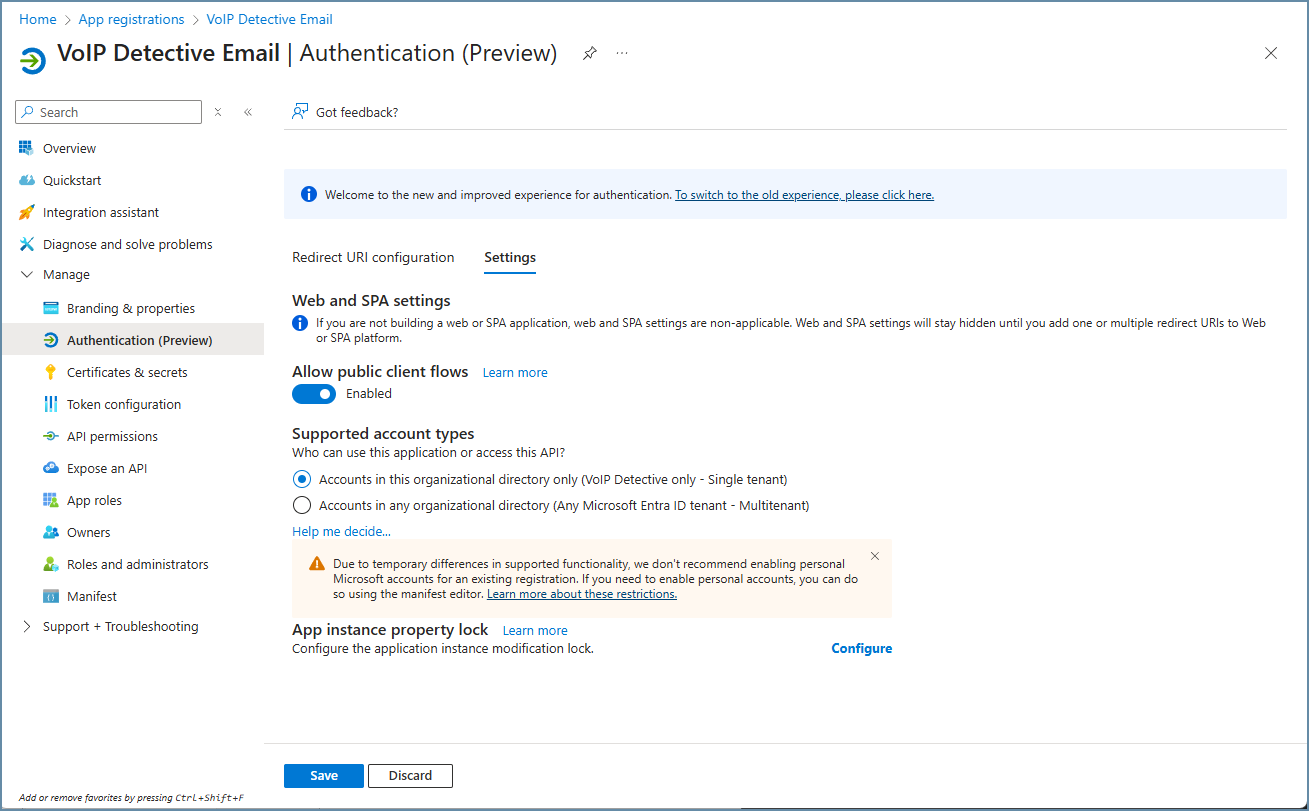Click Learn more about these restrictions link

click(x=582, y=594)
